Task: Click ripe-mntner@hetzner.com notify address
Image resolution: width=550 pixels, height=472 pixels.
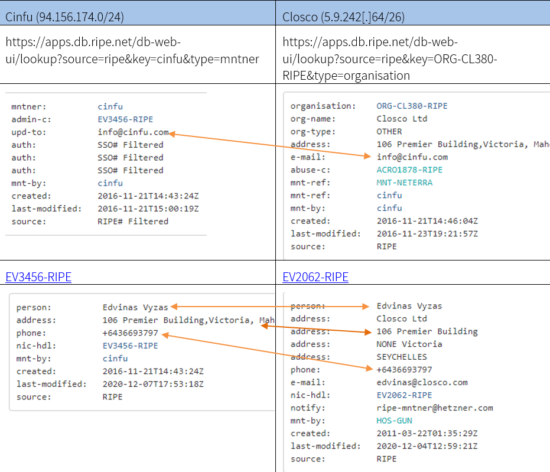Action: click(435, 408)
